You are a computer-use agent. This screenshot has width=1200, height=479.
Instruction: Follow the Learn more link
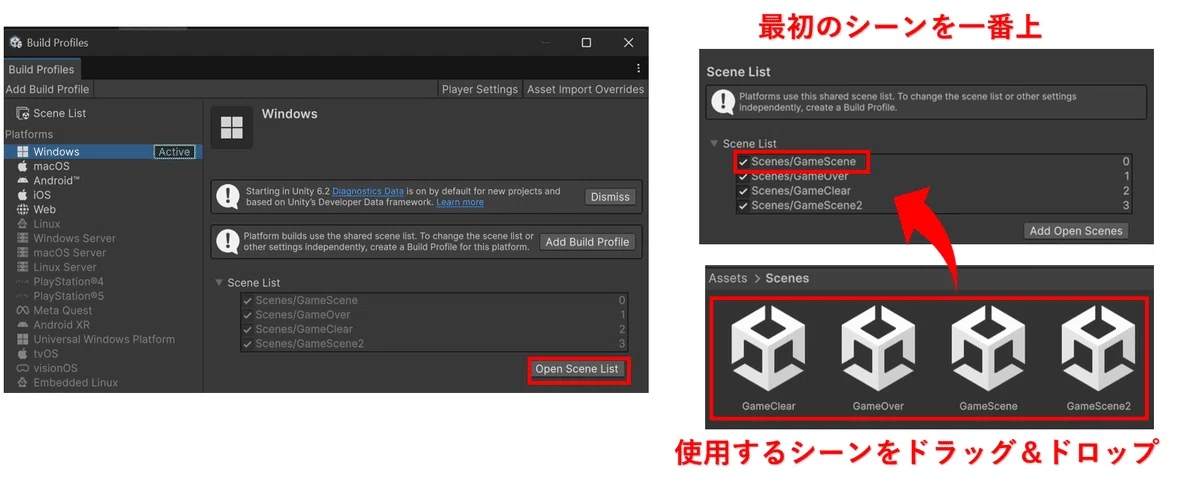460,202
